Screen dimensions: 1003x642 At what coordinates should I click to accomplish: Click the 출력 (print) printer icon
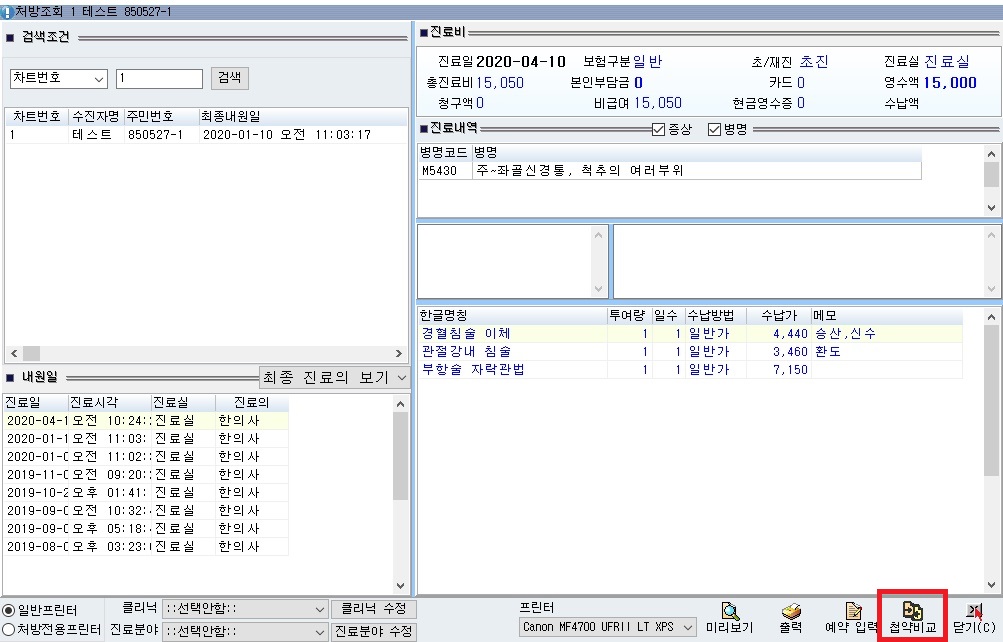pyautogui.click(x=791, y=611)
